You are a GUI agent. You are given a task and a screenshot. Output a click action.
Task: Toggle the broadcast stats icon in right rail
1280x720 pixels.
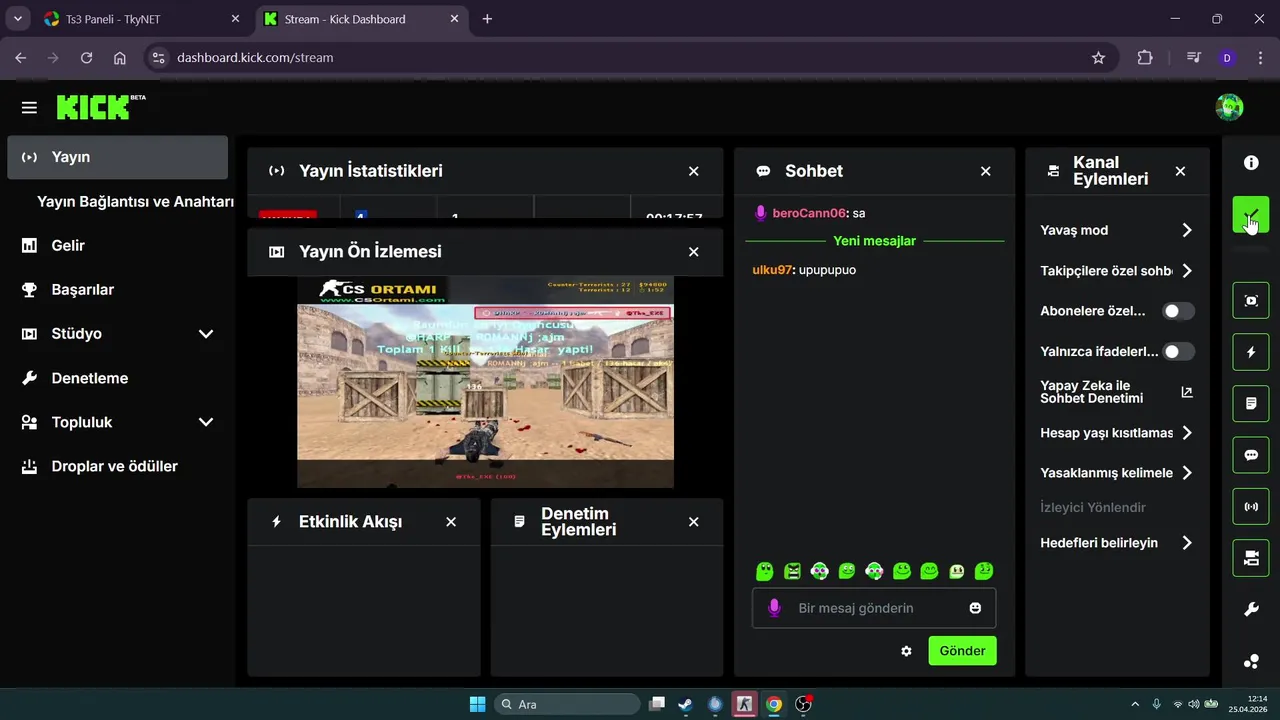[1251, 507]
